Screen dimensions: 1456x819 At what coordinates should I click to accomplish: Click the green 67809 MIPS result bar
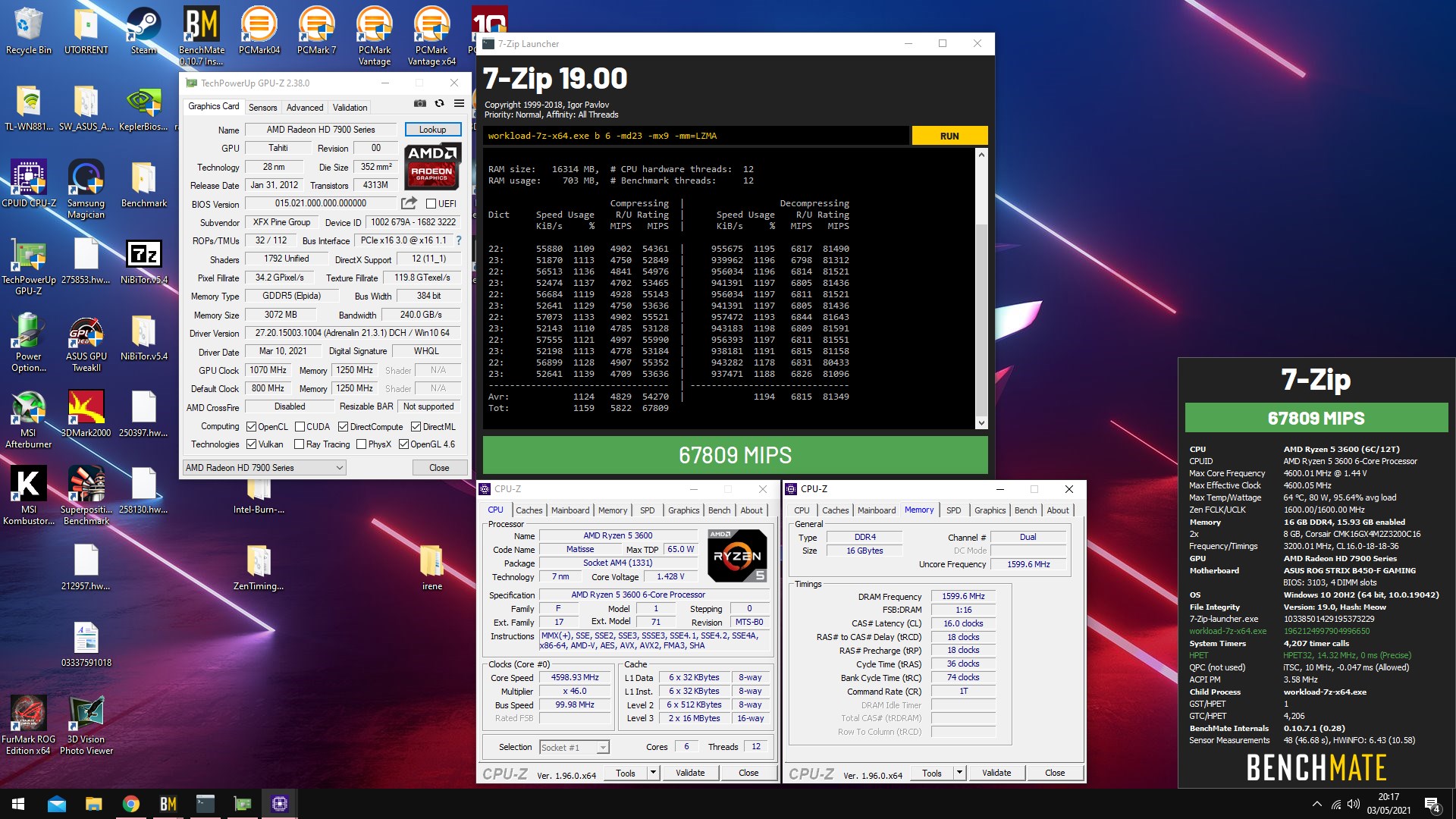point(735,455)
